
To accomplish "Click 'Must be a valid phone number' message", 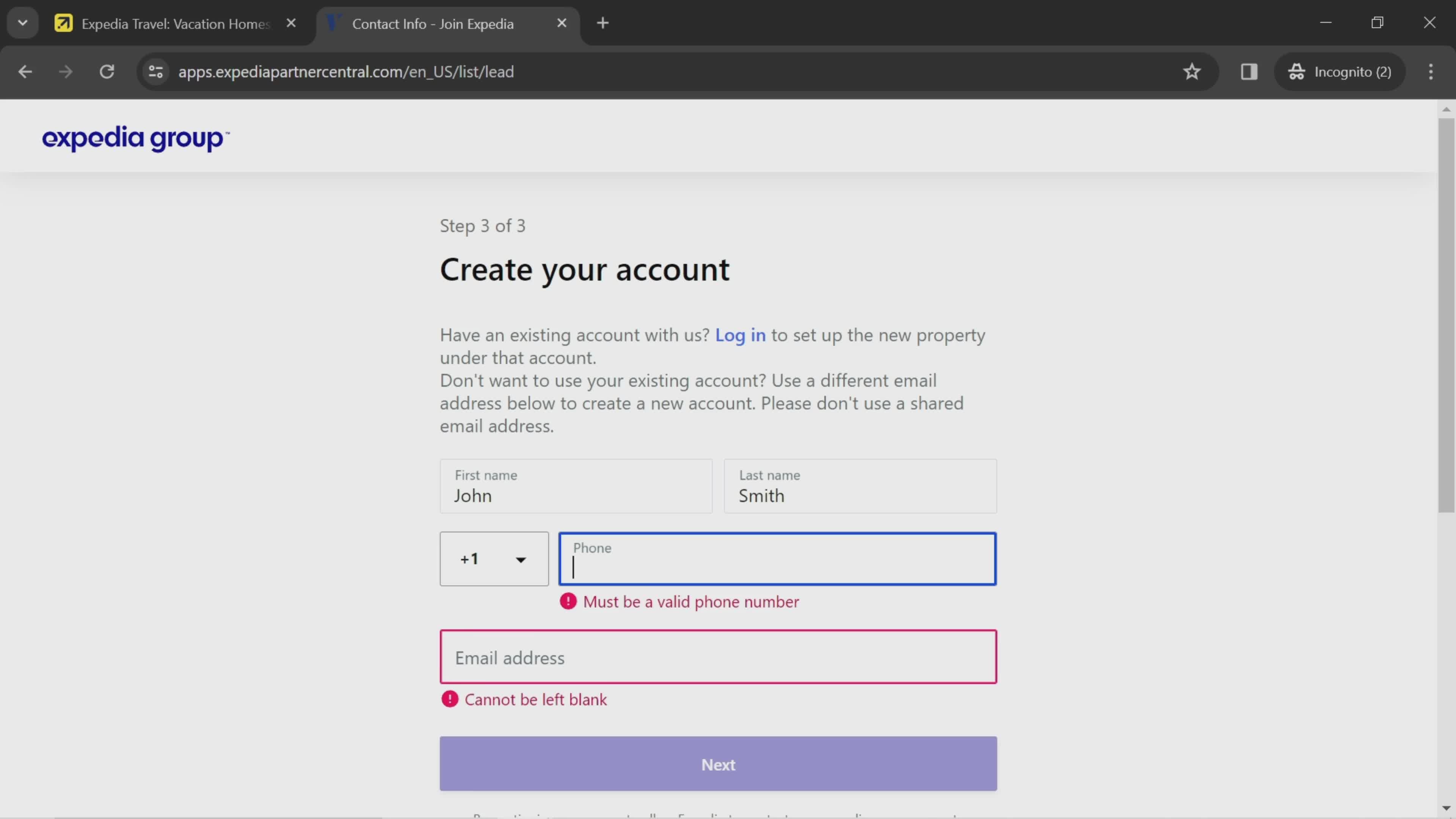I will click(691, 602).
